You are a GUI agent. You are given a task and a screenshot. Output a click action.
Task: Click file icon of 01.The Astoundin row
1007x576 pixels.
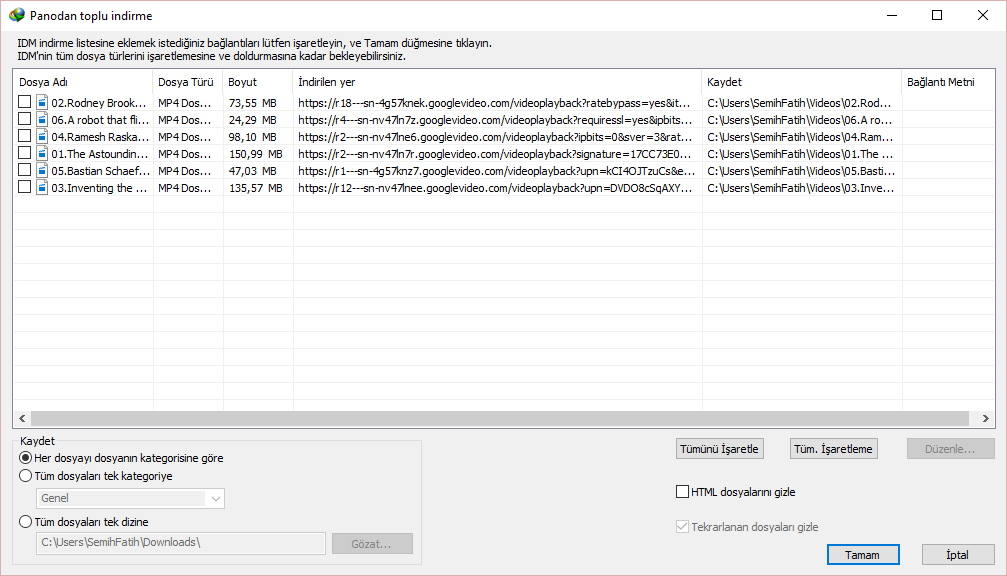(x=43, y=154)
